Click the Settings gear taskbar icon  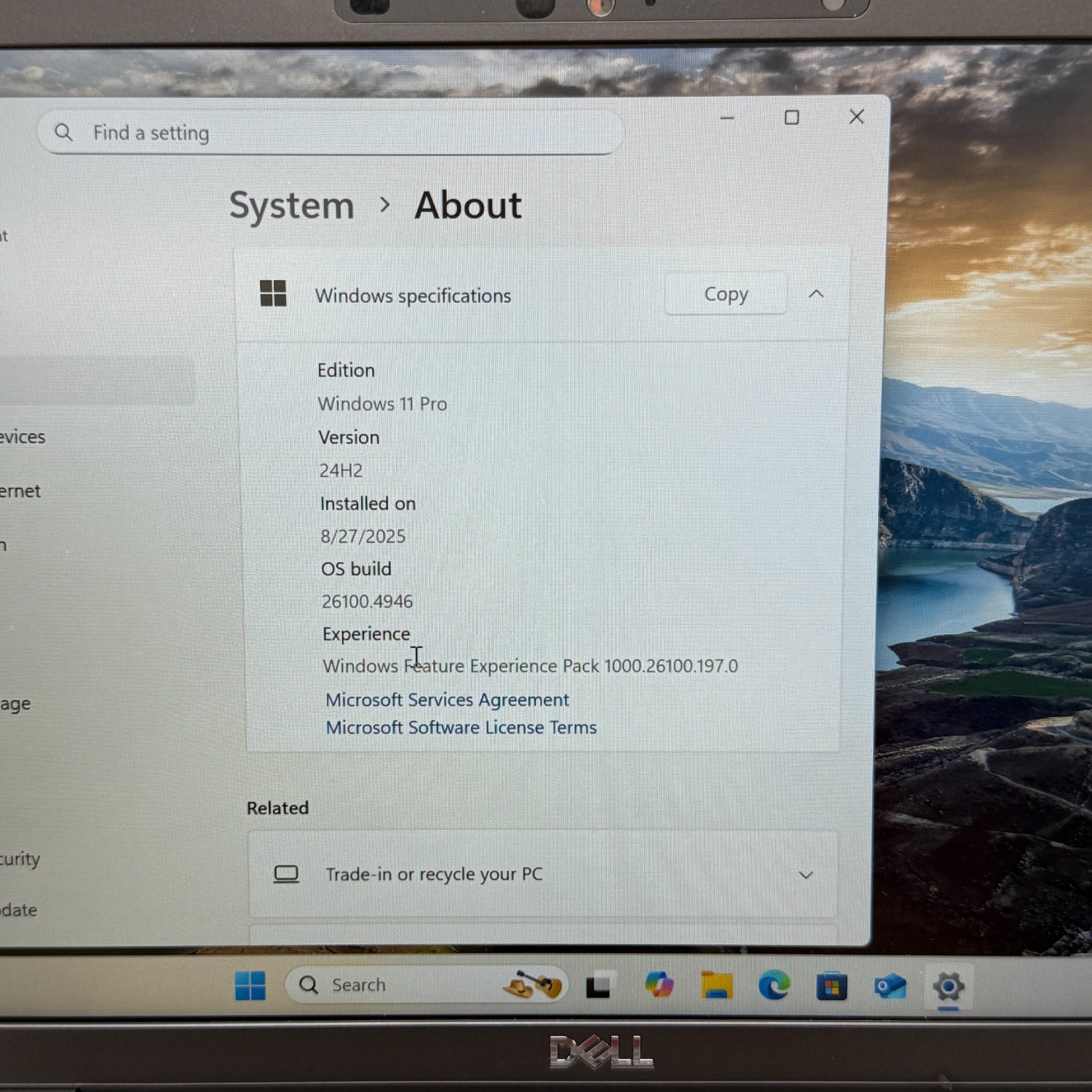948,987
